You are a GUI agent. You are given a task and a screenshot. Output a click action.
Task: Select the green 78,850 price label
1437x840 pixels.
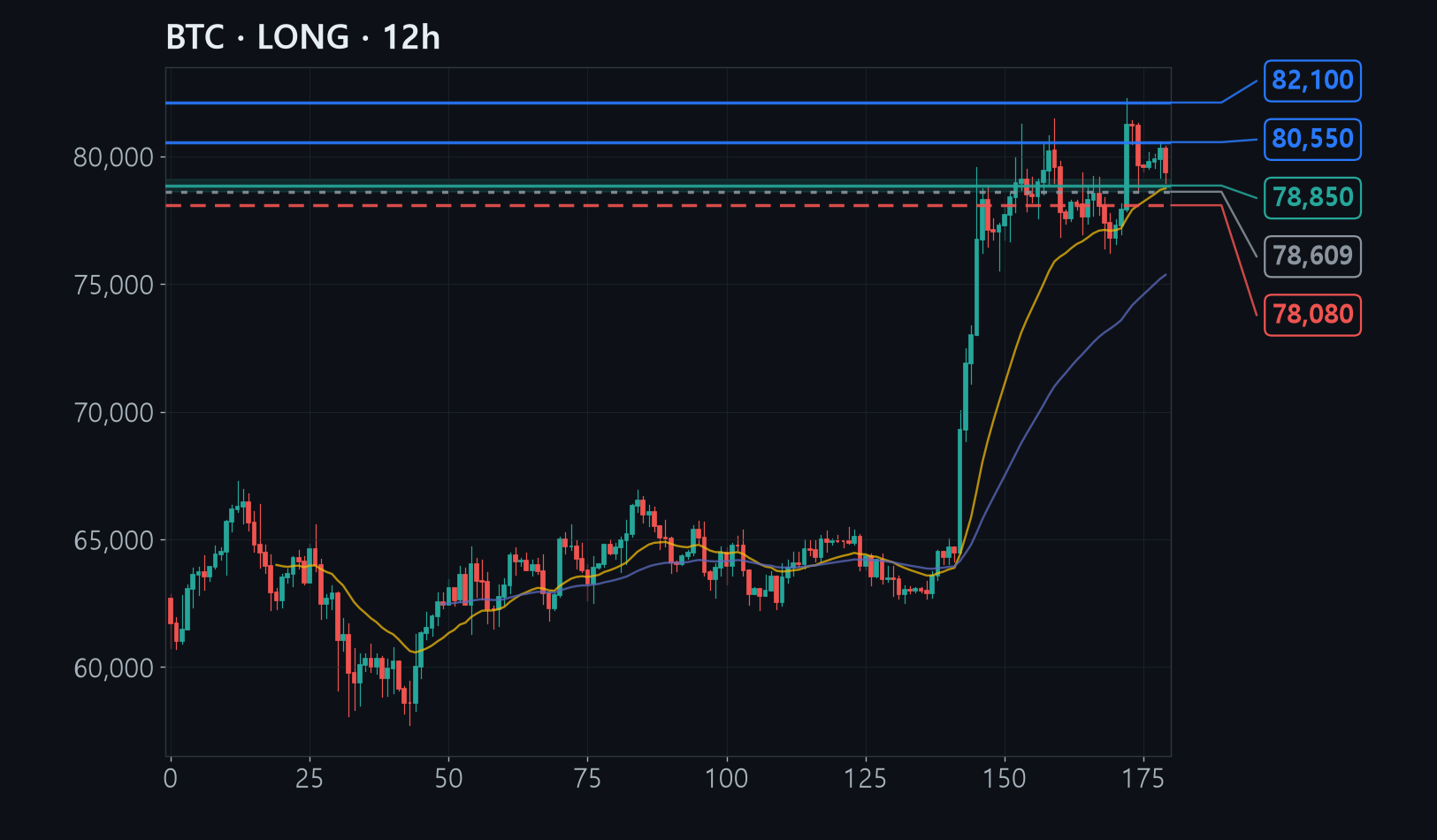coord(1312,197)
